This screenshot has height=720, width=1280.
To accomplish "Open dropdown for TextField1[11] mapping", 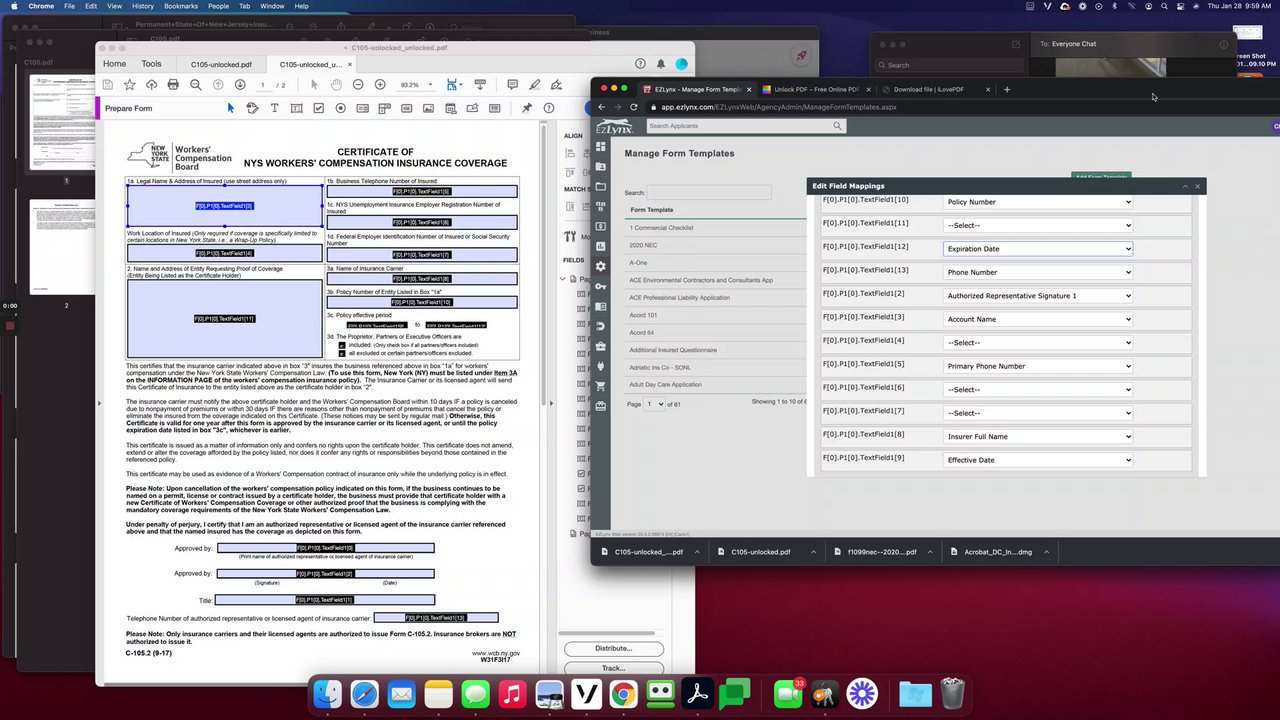I will (1038, 225).
